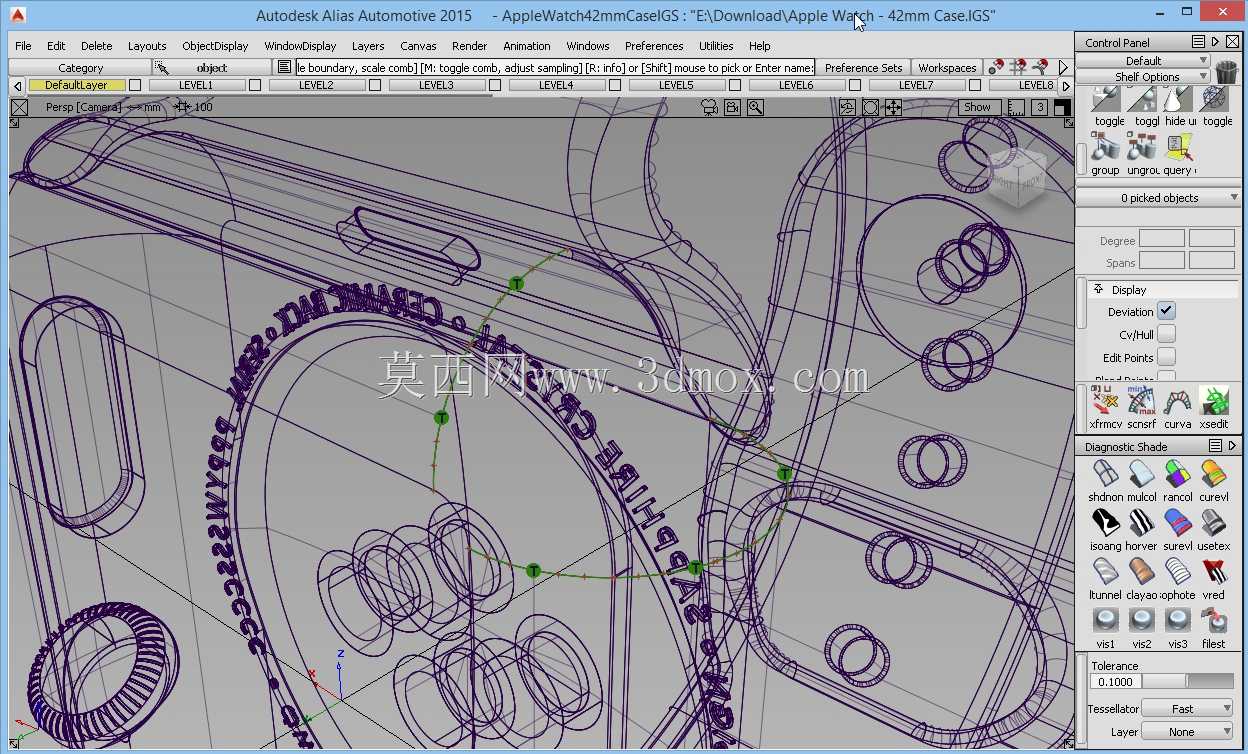Select the curva curvature tool
Image resolution: width=1248 pixels, height=754 pixels.
(x=1178, y=401)
